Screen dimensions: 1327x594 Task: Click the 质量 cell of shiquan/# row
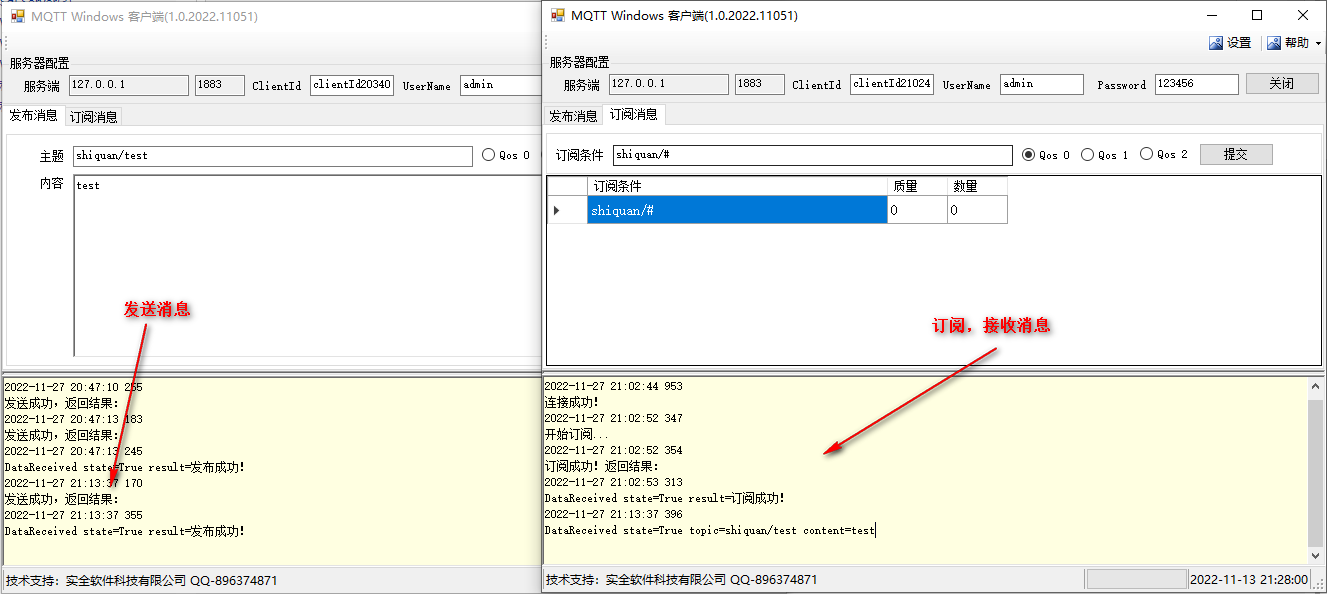(x=917, y=210)
